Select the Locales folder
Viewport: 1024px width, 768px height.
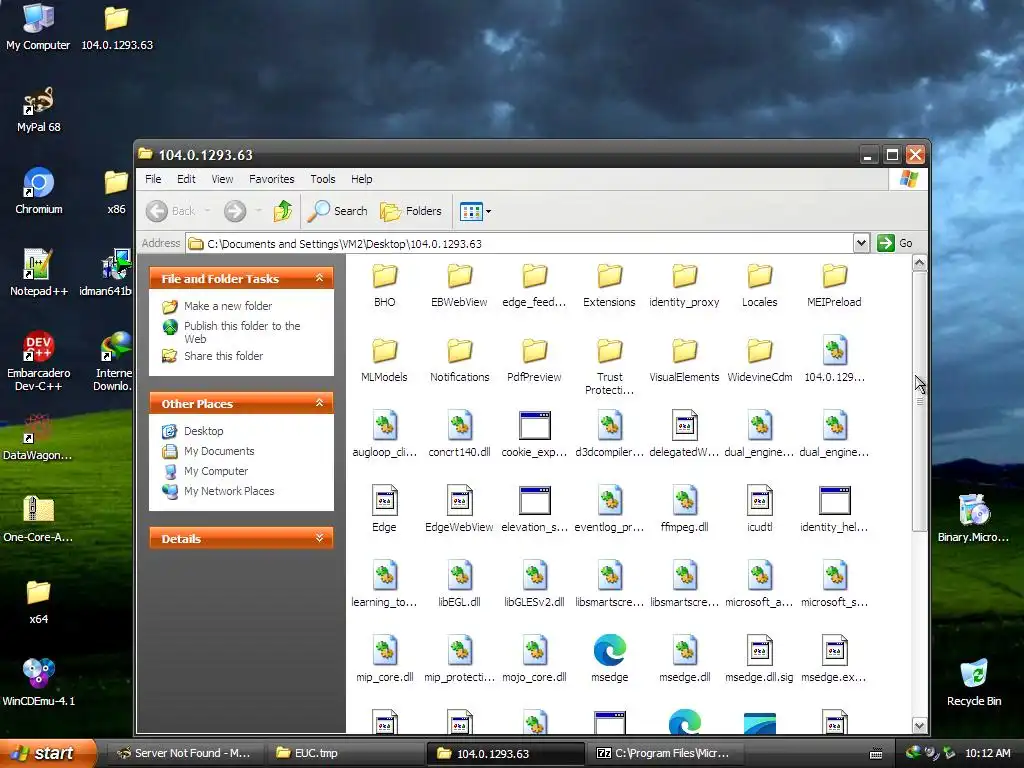click(x=760, y=285)
